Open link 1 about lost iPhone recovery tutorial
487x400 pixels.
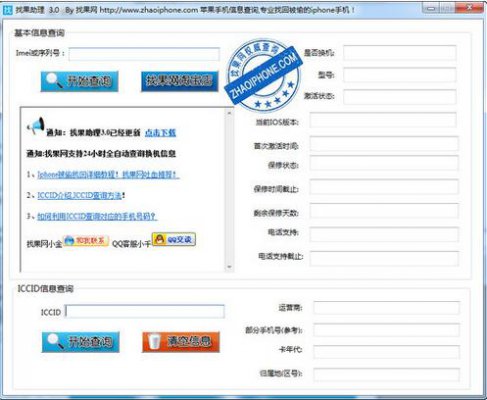pos(108,174)
